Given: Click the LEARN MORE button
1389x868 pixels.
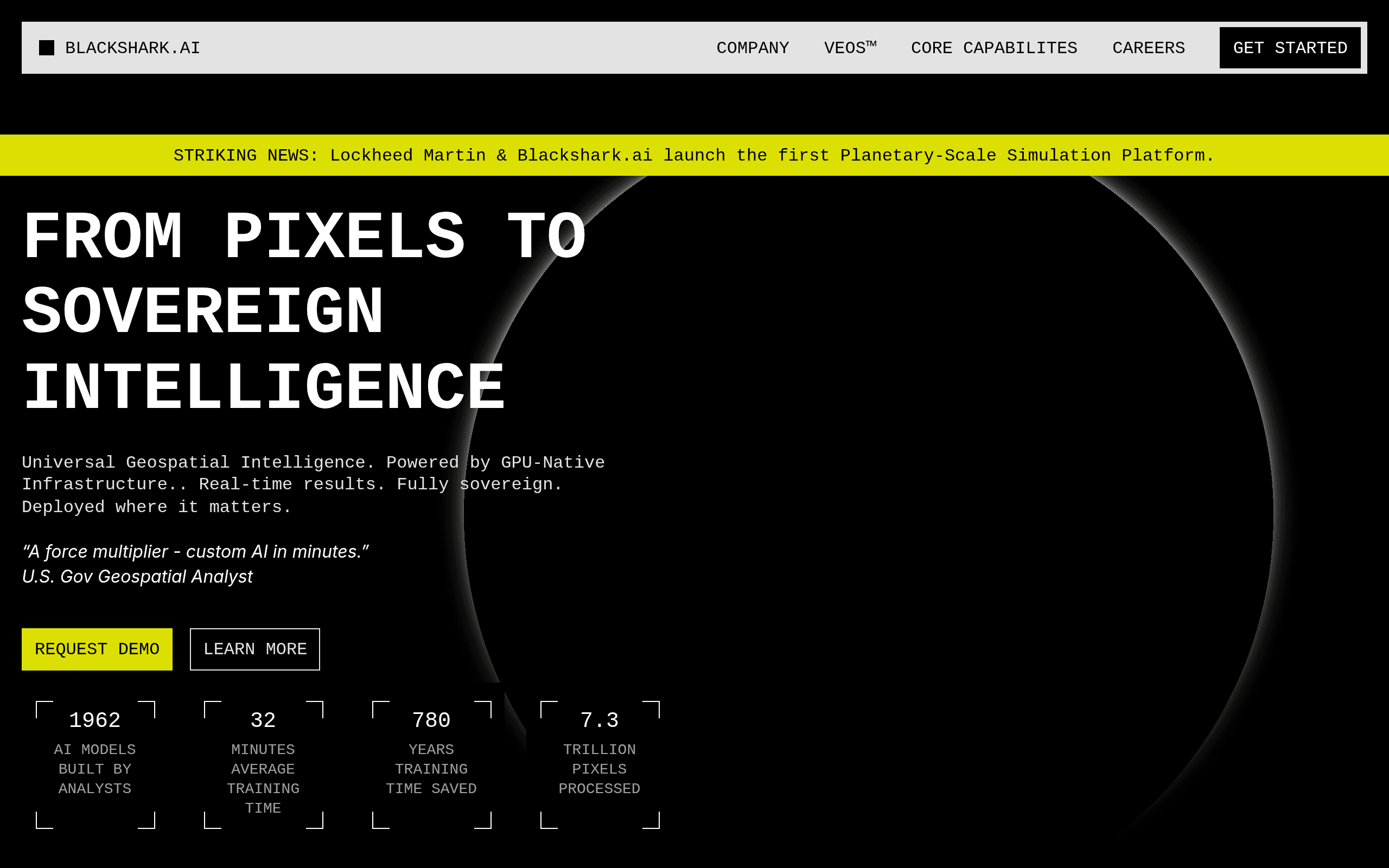Looking at the screenshot, I should (x=255, y=649).
